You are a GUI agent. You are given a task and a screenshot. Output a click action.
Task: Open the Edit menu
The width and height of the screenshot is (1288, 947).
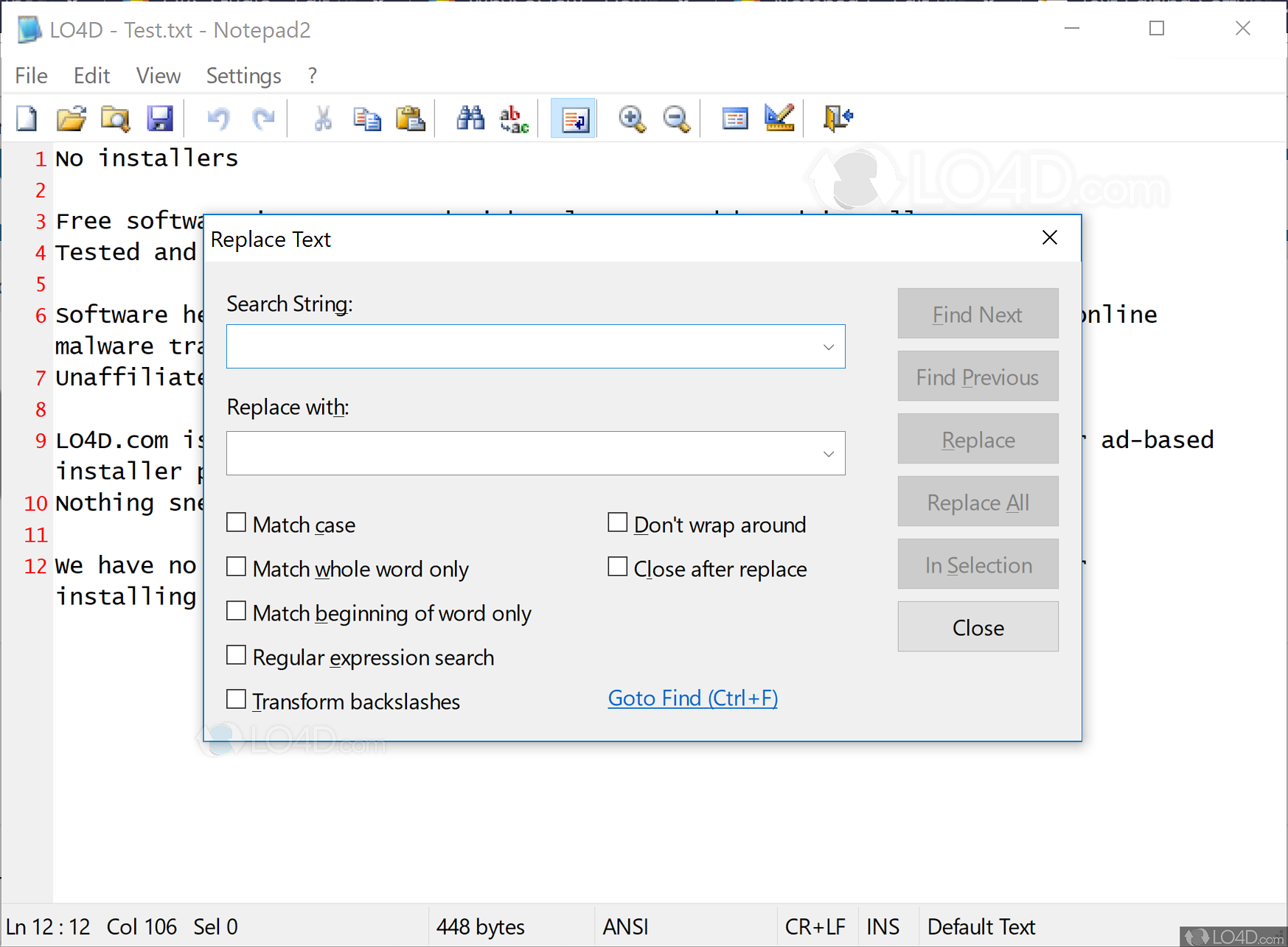(91, 76)
